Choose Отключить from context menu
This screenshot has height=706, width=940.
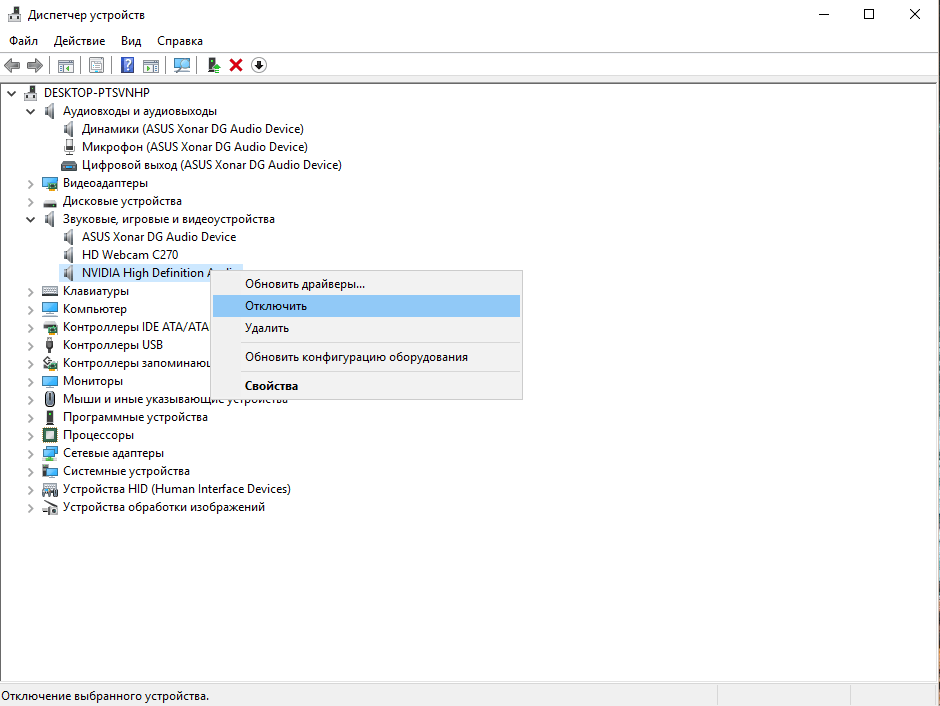click(366, 306)
